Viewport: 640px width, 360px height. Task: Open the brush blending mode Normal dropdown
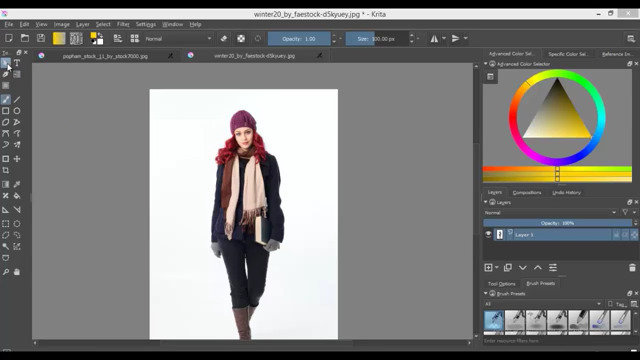pos(178,39)
